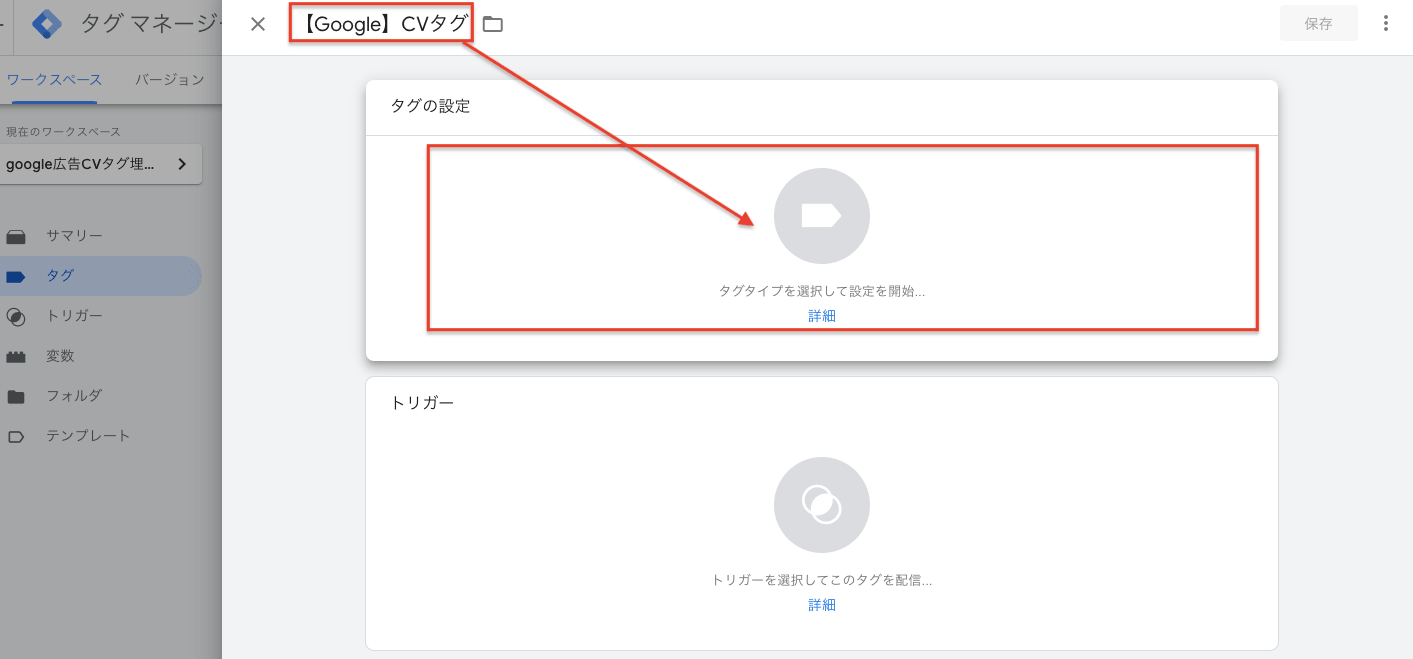1413x659 pixels.
Task: Open the three-dot more options menu
Action: tap(1386, 23)
